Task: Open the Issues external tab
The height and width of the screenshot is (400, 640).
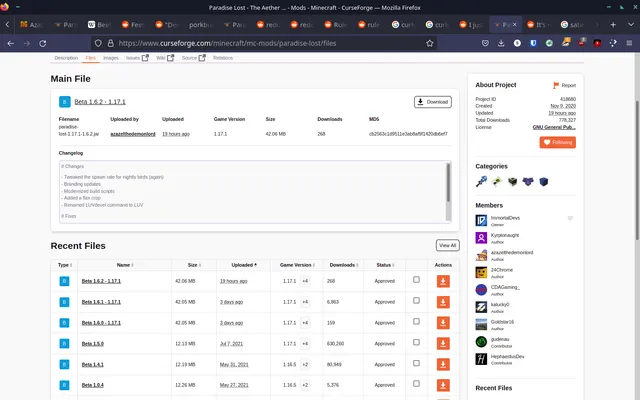Action: [x=137, y=58]
